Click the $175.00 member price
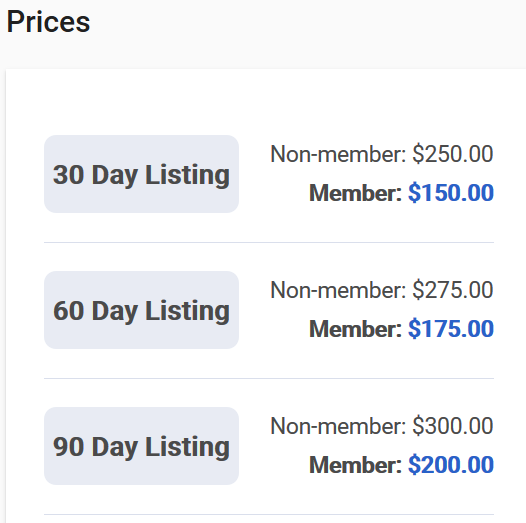The width and height of the screenshot is (526, 523). [x=451, y=329]
